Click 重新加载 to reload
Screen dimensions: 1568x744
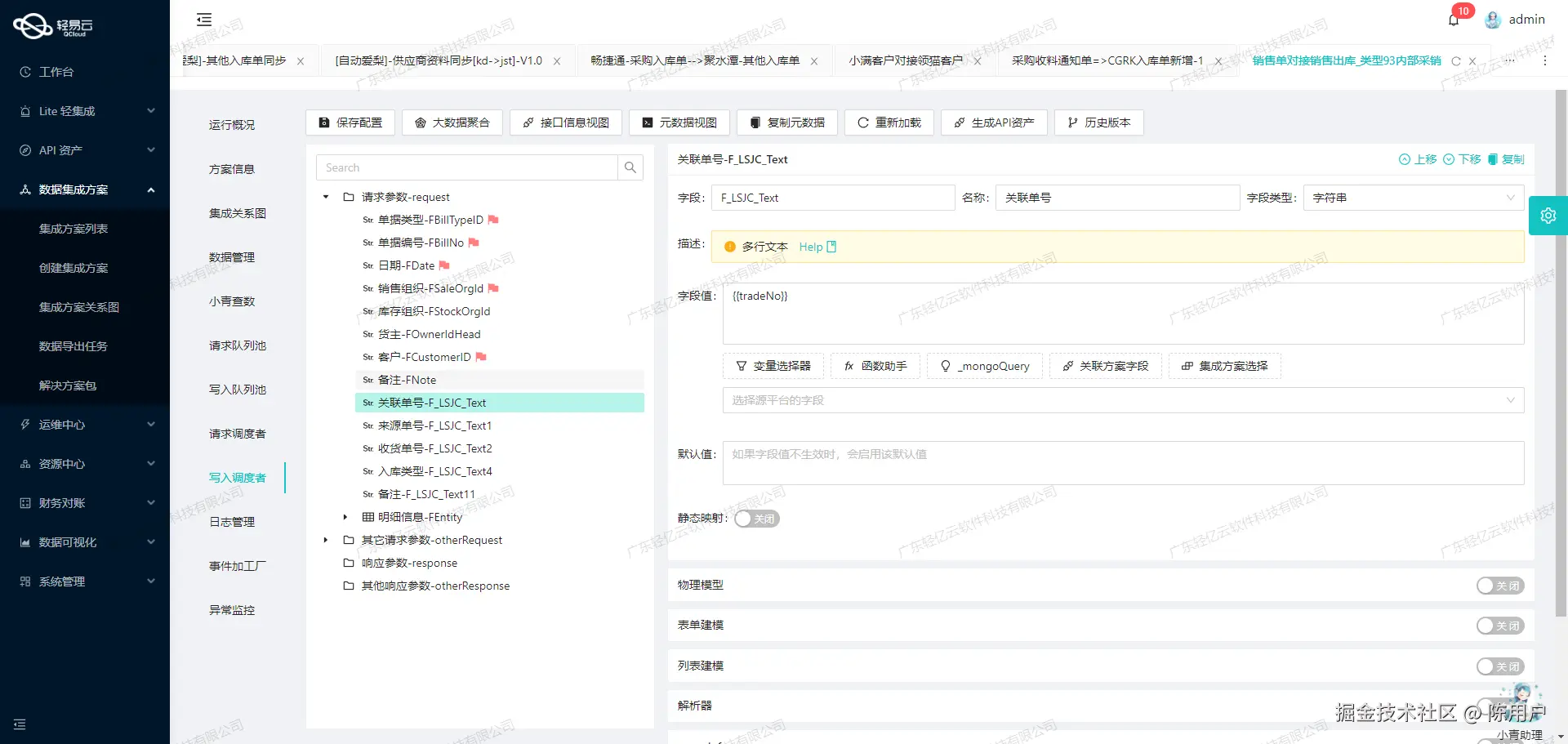[x=889, y=123]
